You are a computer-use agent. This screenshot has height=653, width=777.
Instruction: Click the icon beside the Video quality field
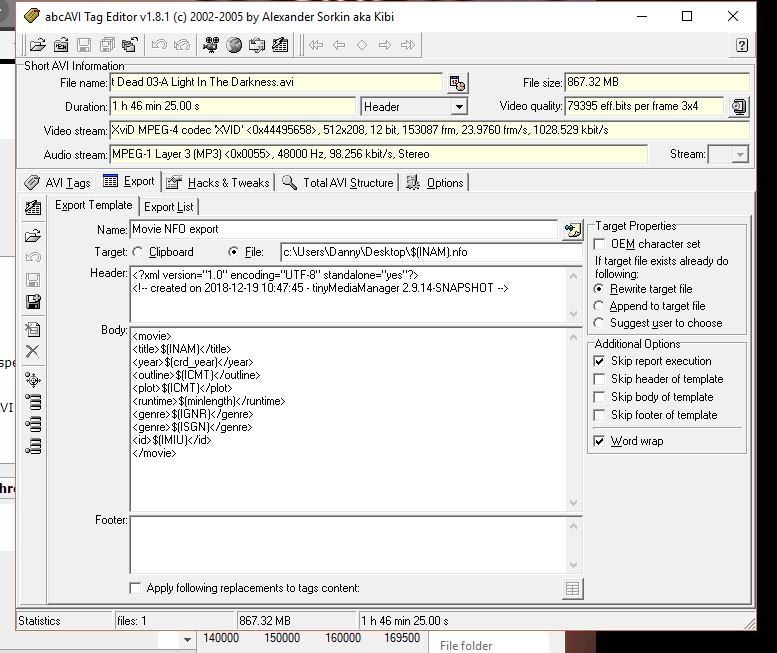[x=738, y=107]
